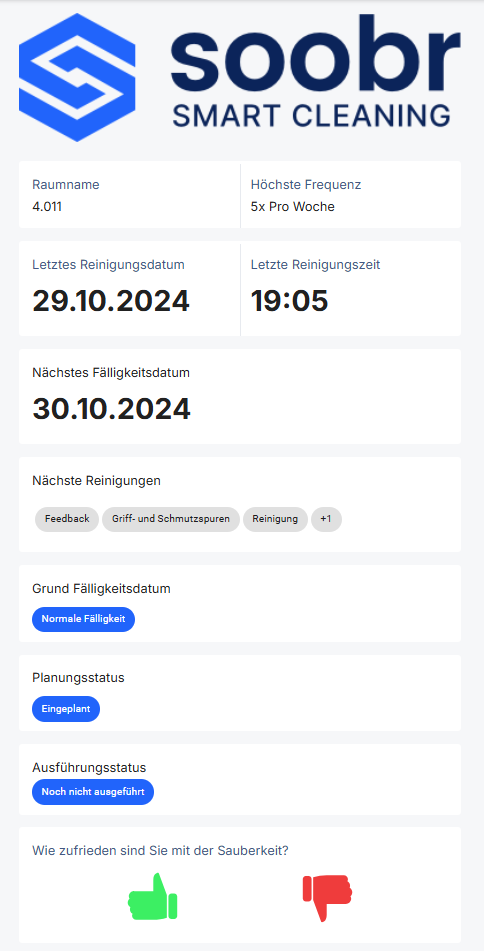Click the cleanliness satisfaction question text
Image resolution: width=484 pixels, height=951 pixels.
(x=160, y=851)
